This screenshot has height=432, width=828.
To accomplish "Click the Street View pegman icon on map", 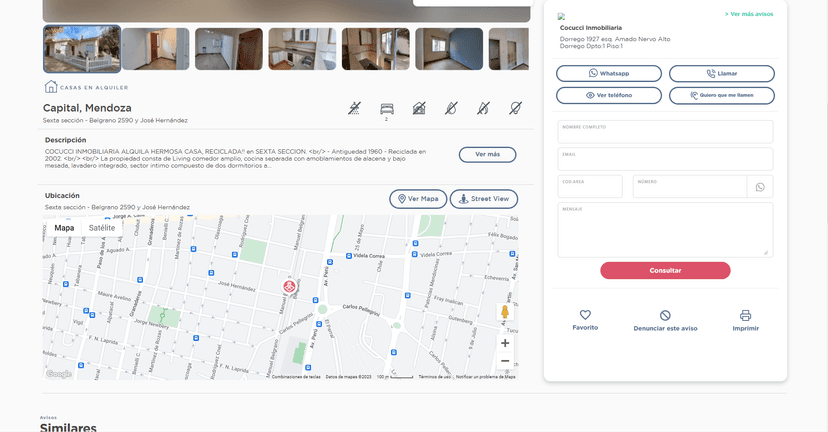I will [x=505, y=312].
